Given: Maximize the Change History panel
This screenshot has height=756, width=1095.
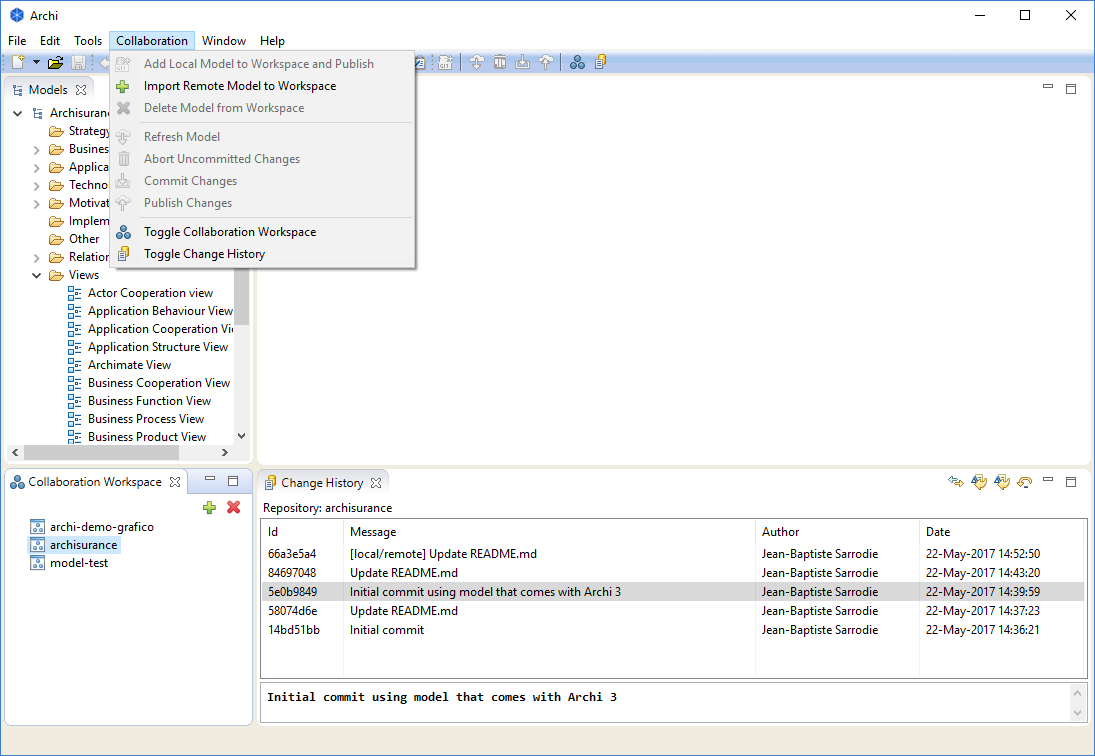Looking at the screenshot, I should [x=1071, y=482].
